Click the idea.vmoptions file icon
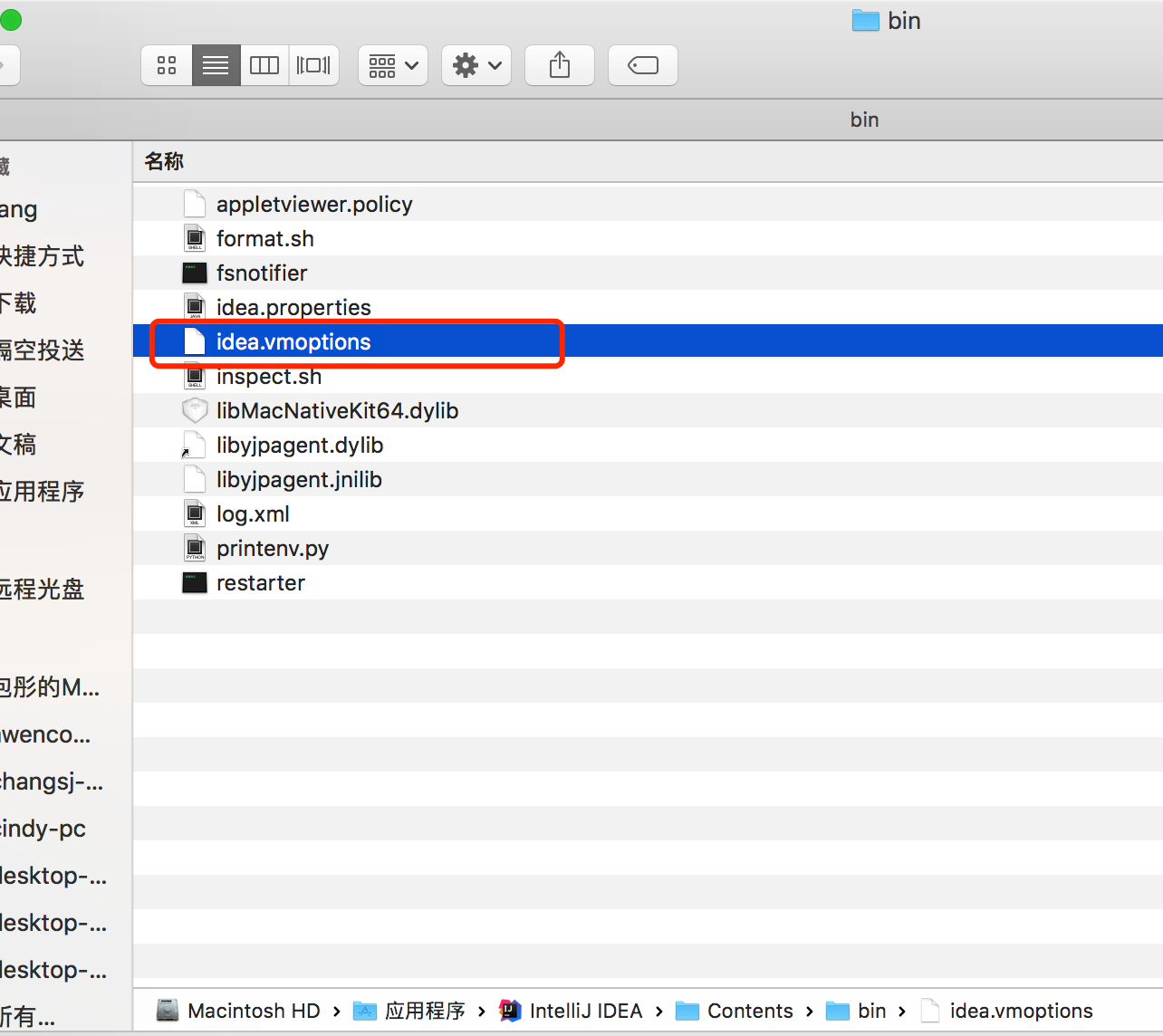 point(195,341)
